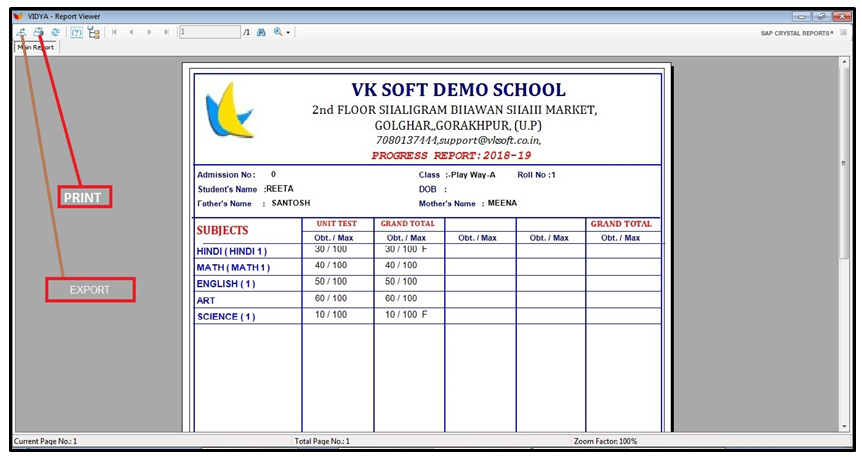Image resolution: width=862 pixels, height=457 pixels.
Task: Restore down the Report Viewer window
Action: point(821,16)
